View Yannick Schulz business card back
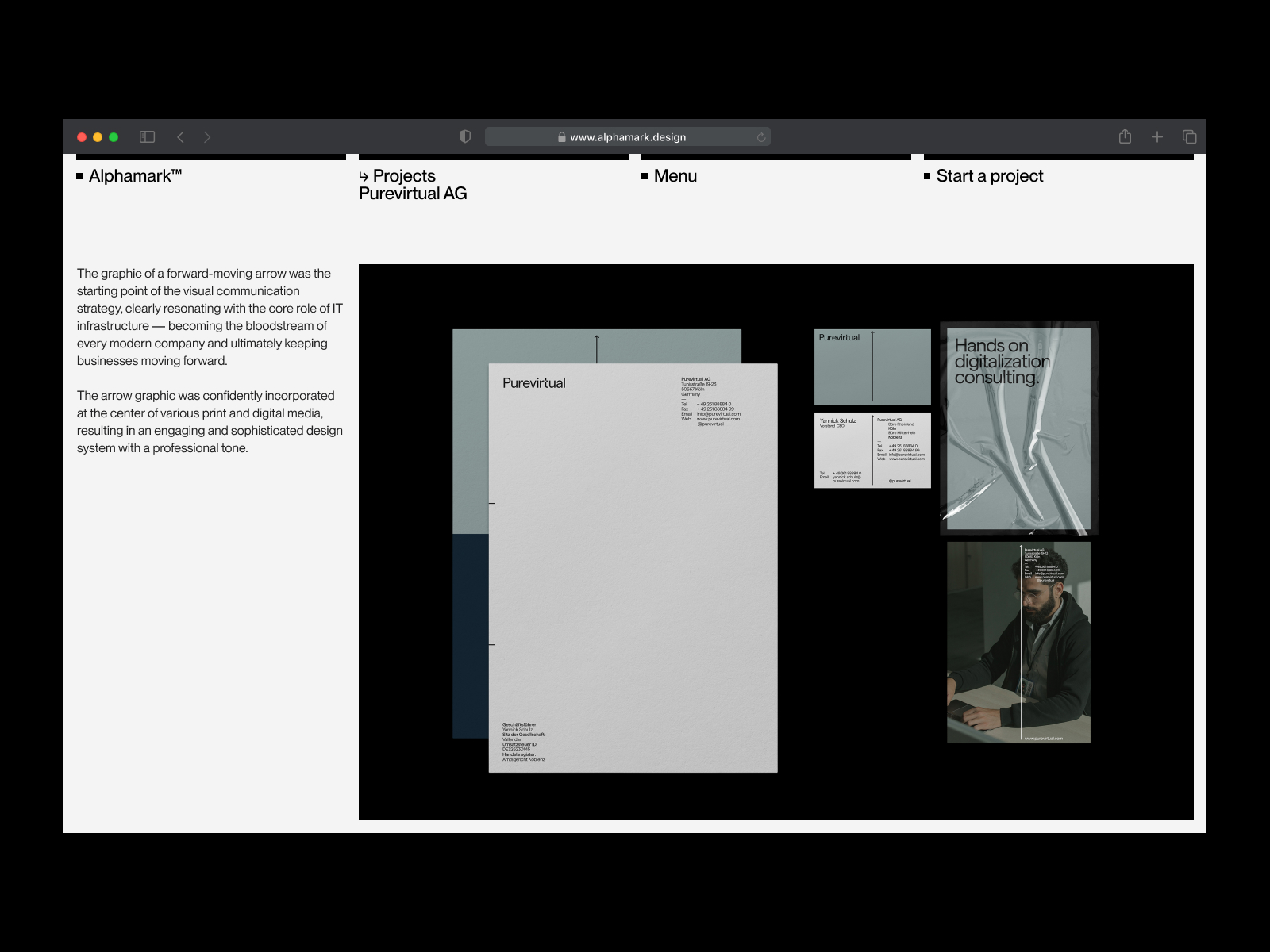This screenshot has height=952, width=1270. 872,450
